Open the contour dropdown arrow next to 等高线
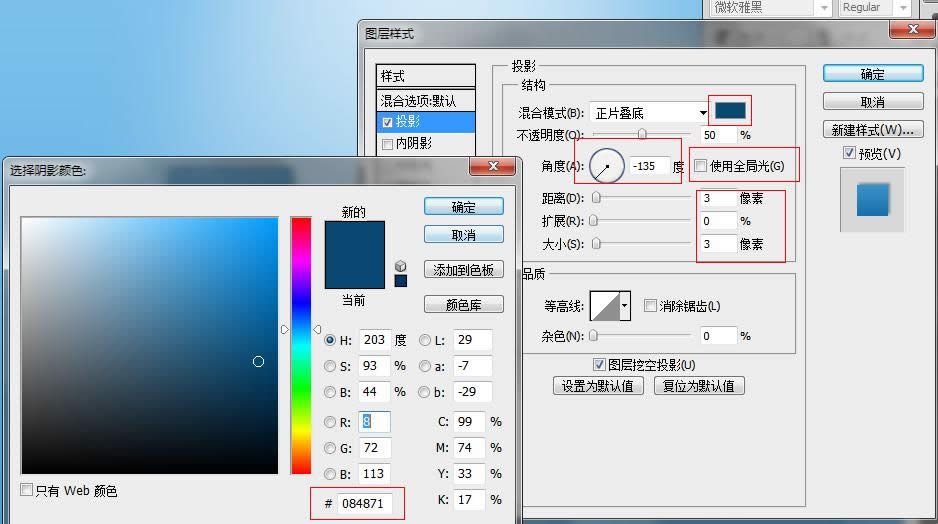938x524 pixels. 626,305
